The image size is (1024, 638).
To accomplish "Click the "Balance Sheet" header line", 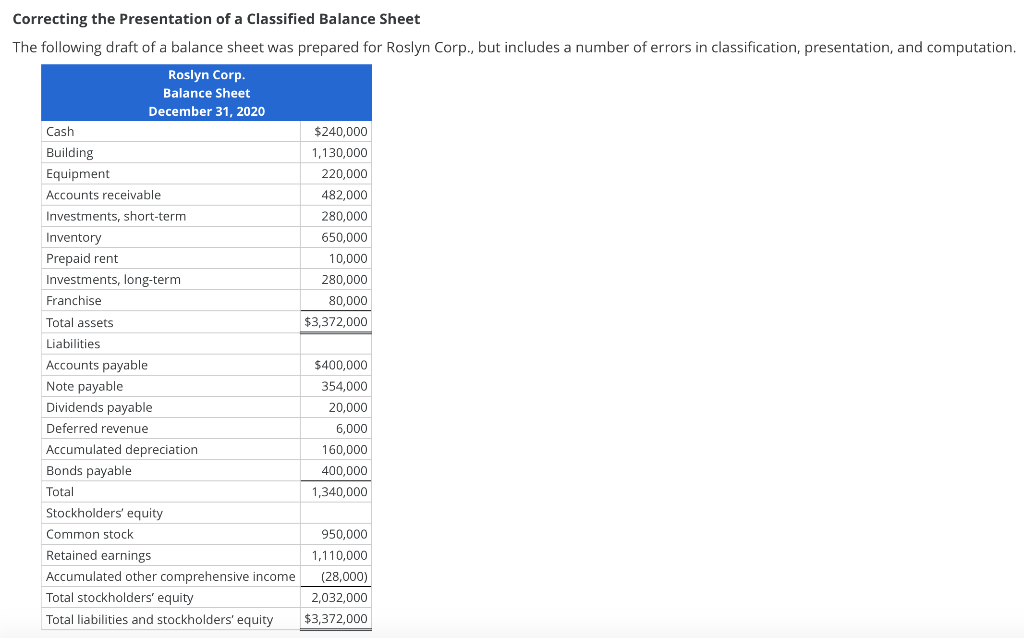I will (206, 93).
